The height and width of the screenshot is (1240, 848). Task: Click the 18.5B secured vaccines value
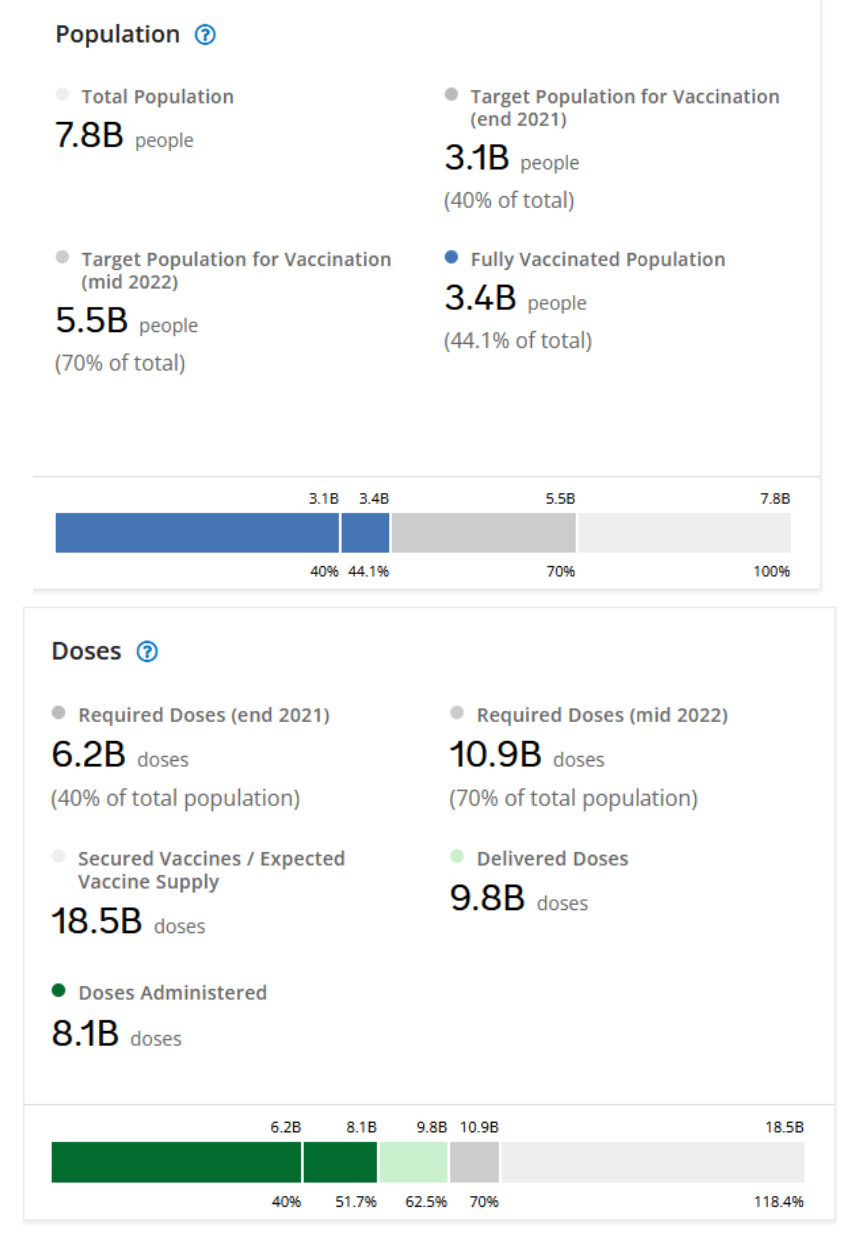97,922
